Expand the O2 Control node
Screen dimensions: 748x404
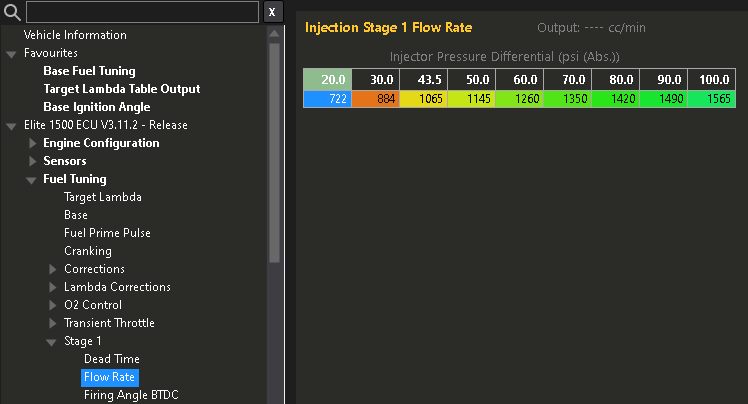[53, 305]
